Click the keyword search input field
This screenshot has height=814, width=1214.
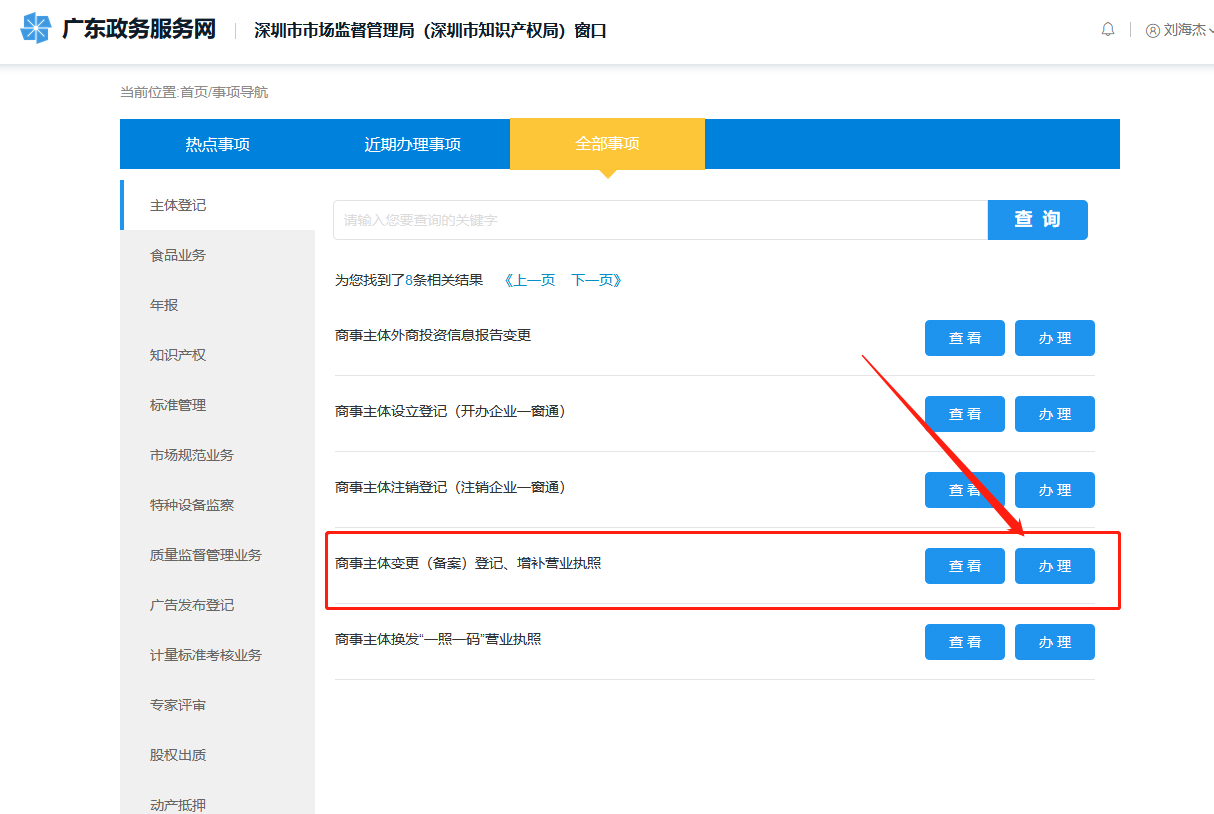(660, 220)
